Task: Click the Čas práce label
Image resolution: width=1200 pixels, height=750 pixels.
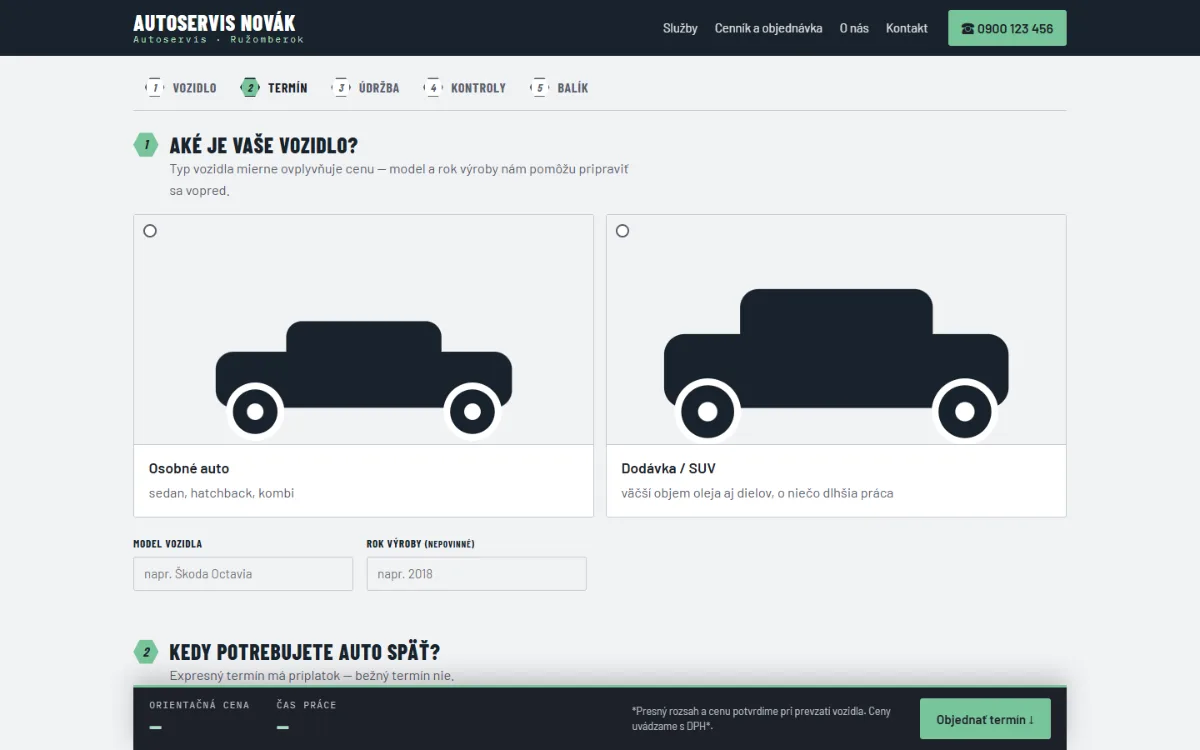Action: tap(307, 705)
